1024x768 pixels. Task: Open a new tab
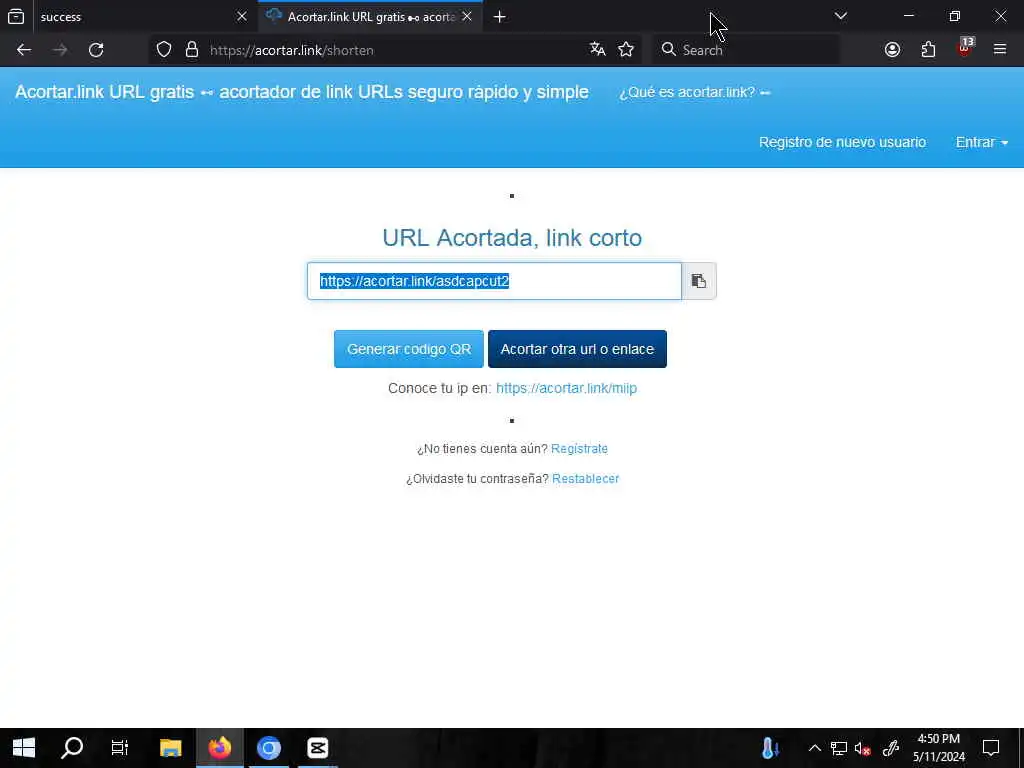tap(500, 17)
